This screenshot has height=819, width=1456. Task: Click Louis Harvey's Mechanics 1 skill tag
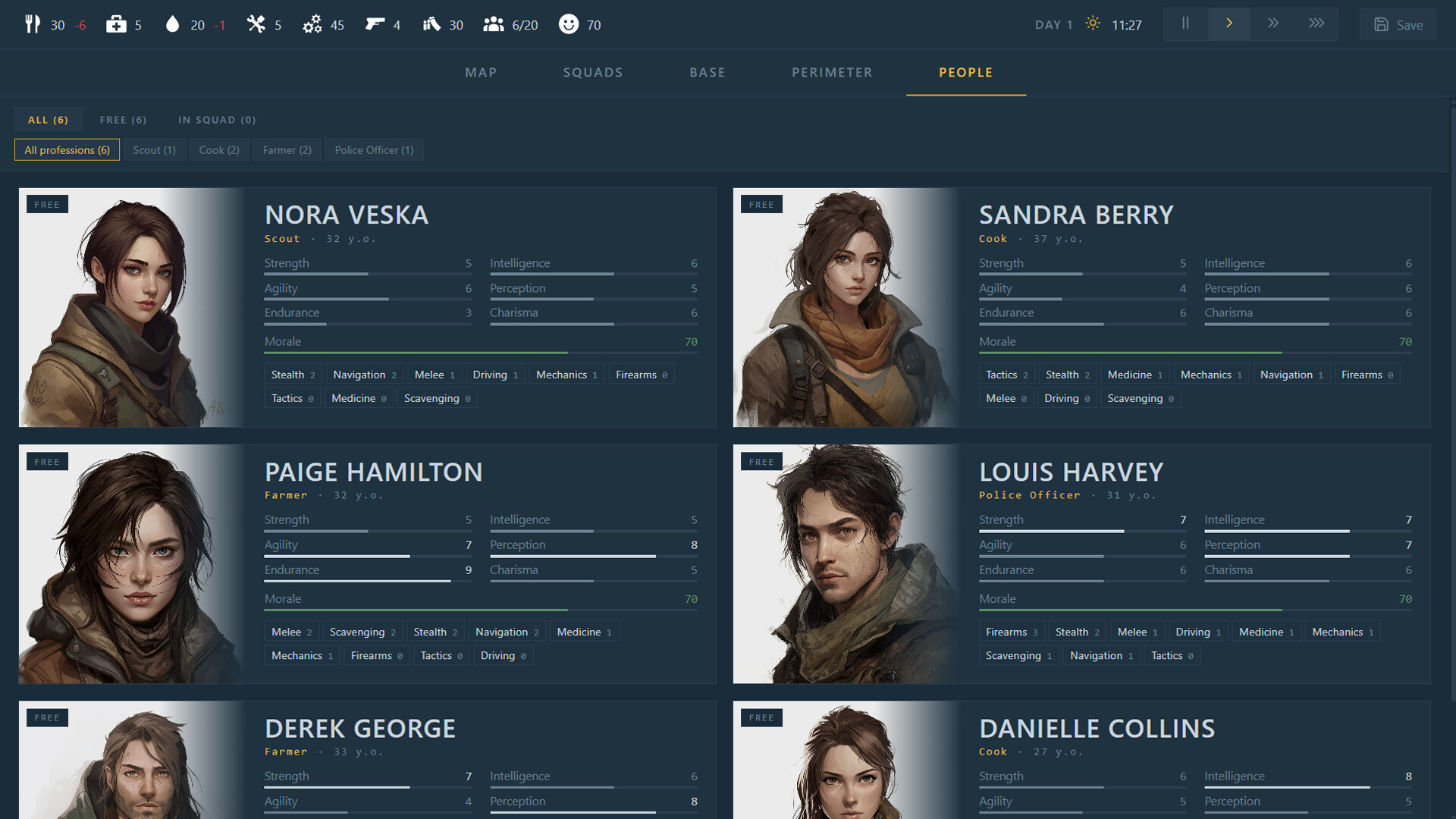[1342, 632]
